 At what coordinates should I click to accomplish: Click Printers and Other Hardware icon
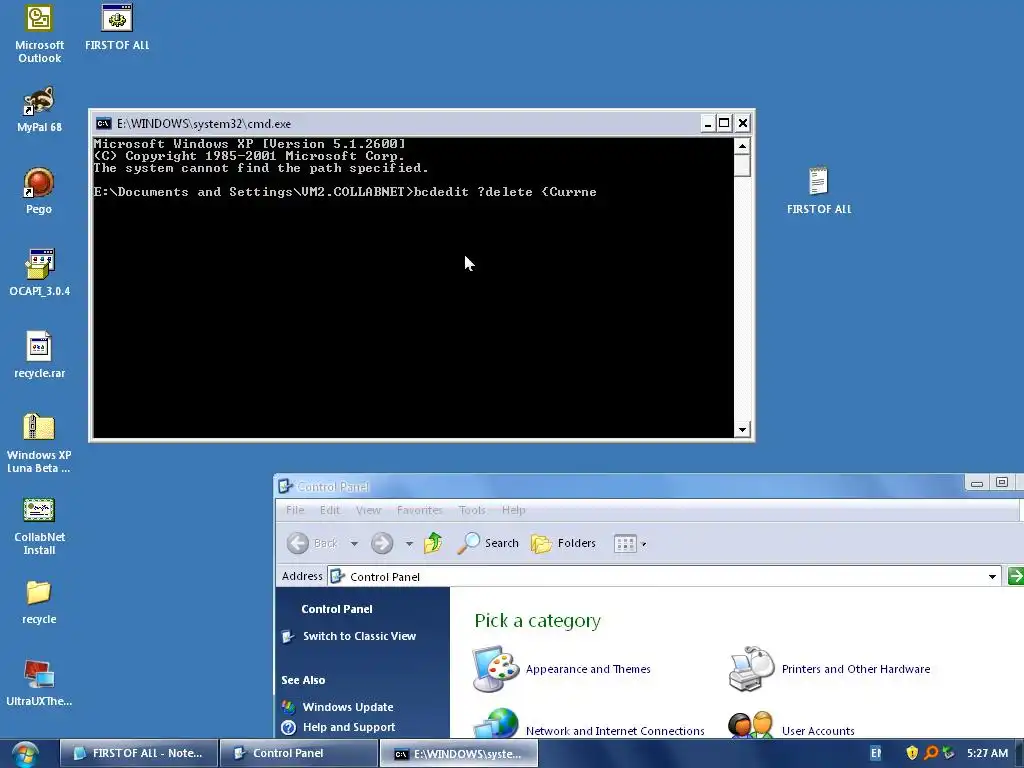click(751, 669)
